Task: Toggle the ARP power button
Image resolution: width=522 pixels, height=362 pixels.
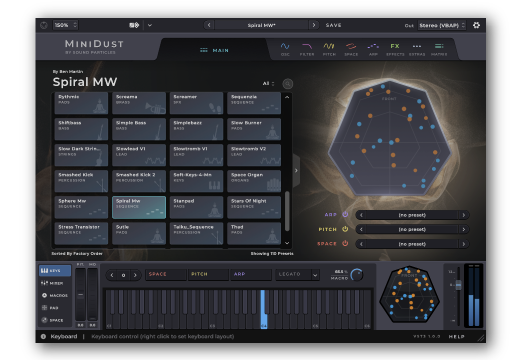Action: pos(345,214)
